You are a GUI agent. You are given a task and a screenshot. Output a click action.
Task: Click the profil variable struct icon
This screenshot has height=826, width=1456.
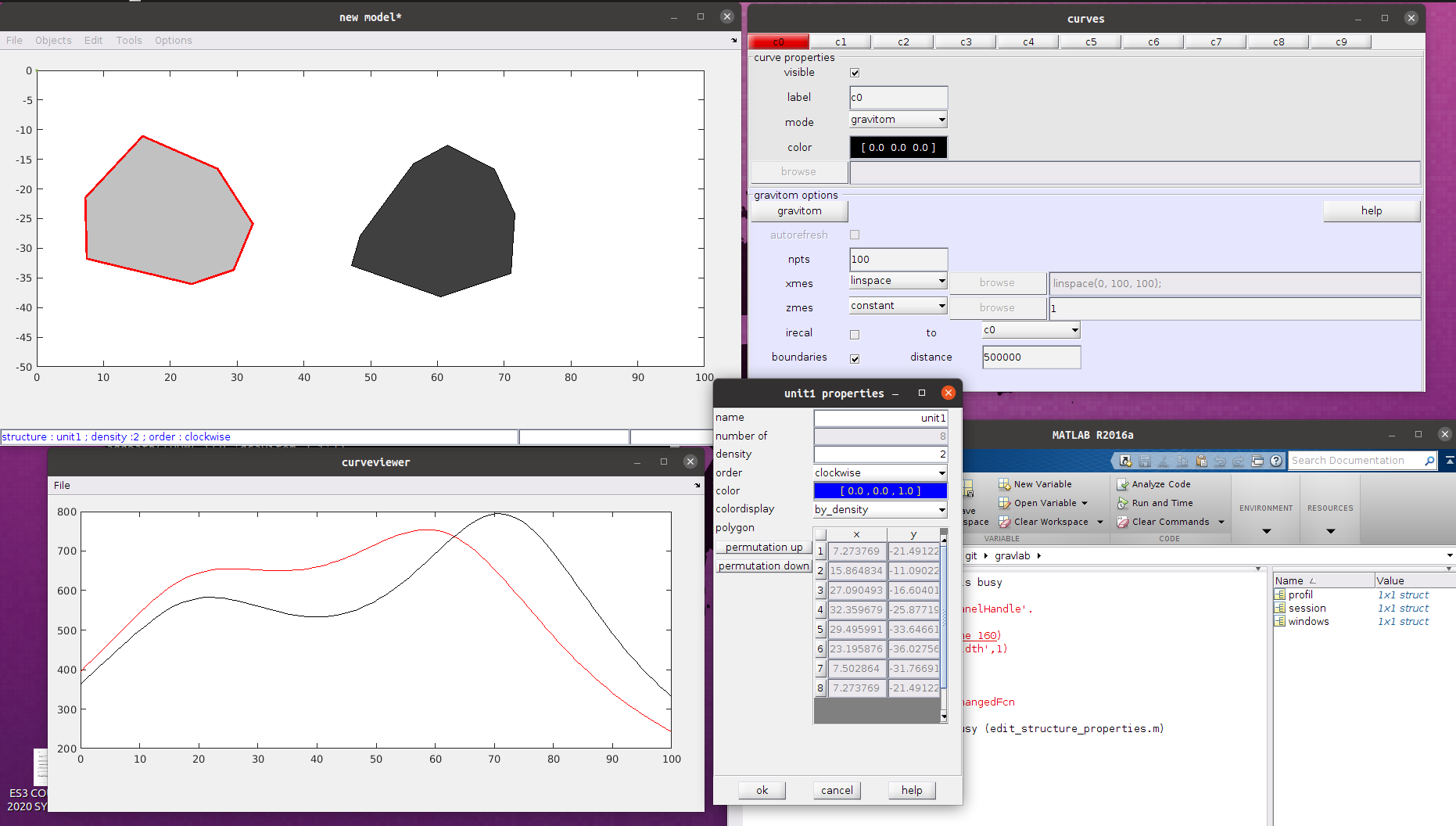tap(1280, 594)
